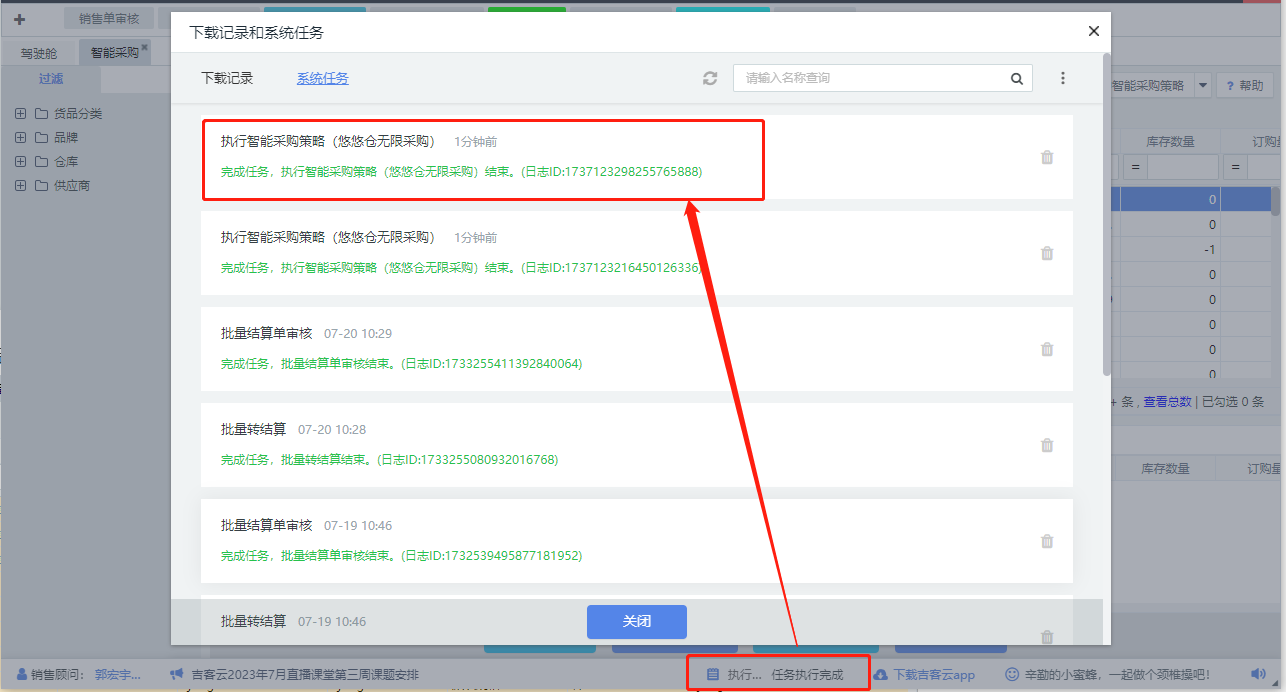Screen dimensions: 1286x692
Task: Click the 请输入名称查询 search input
Action: click(870, 78)
